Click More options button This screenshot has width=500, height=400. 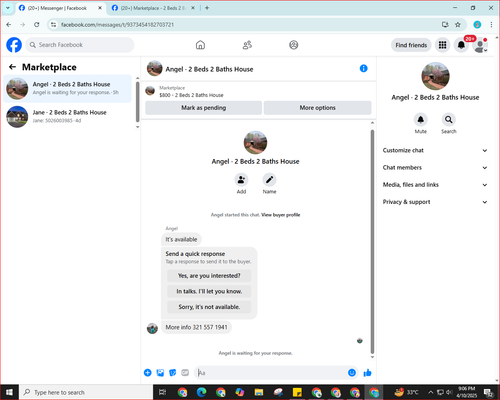click(x=317, y=108)
